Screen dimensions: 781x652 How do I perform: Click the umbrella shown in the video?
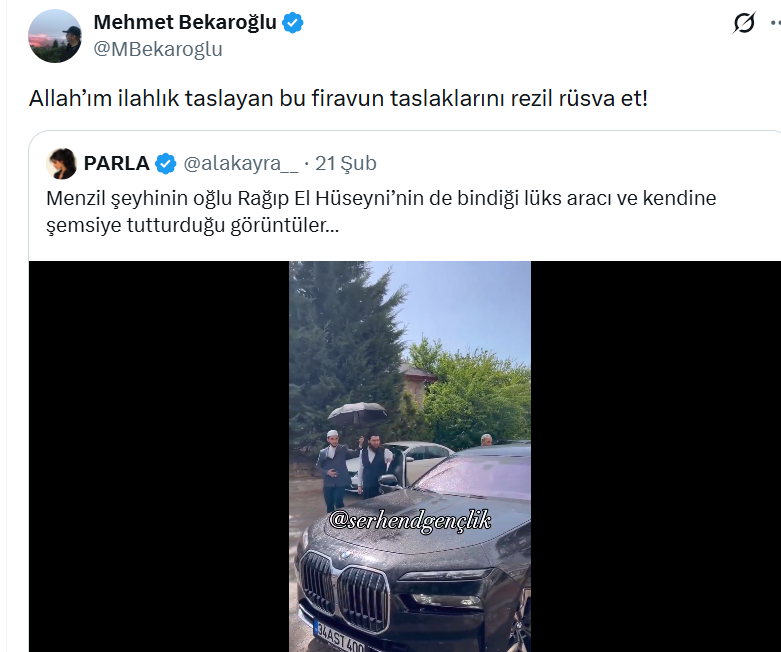(x=357, y=413)
